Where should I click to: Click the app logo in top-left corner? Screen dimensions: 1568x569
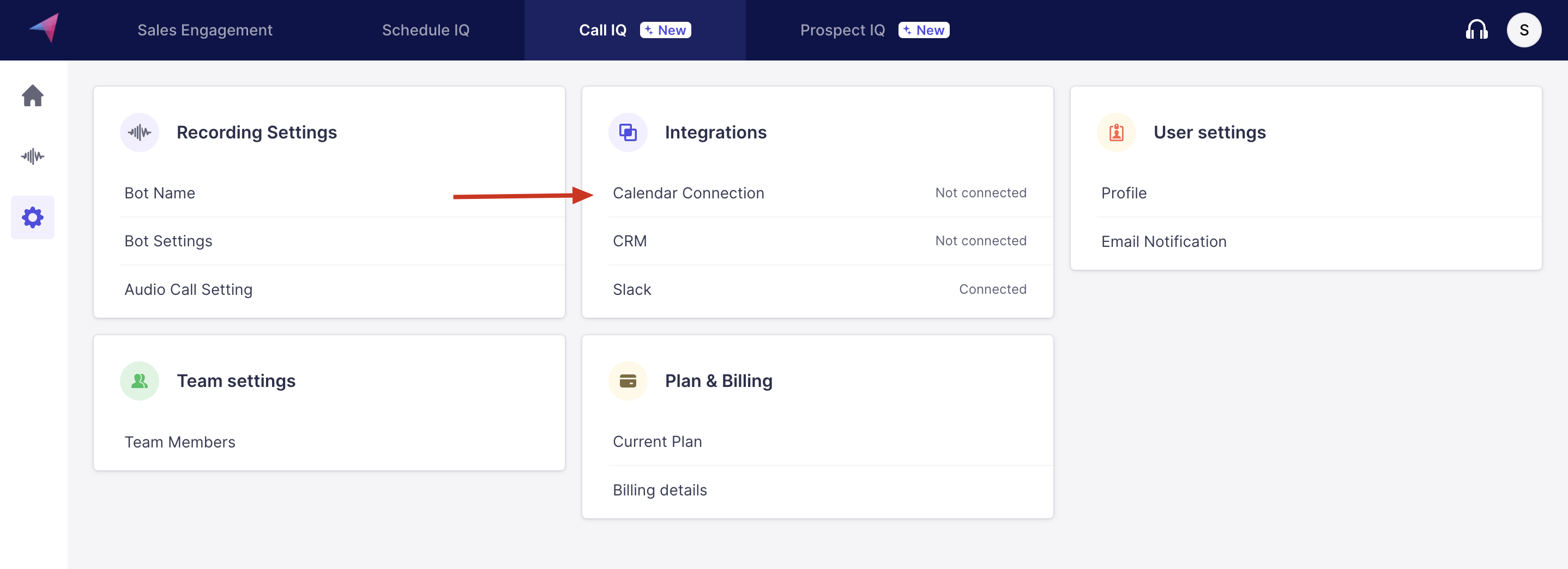(45, 28)
